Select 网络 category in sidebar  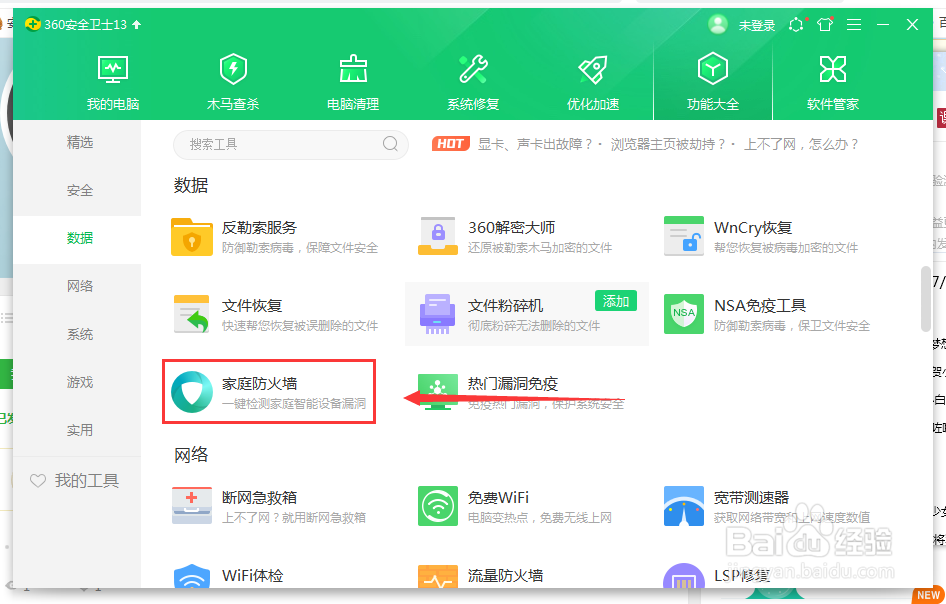coord(80,286)
